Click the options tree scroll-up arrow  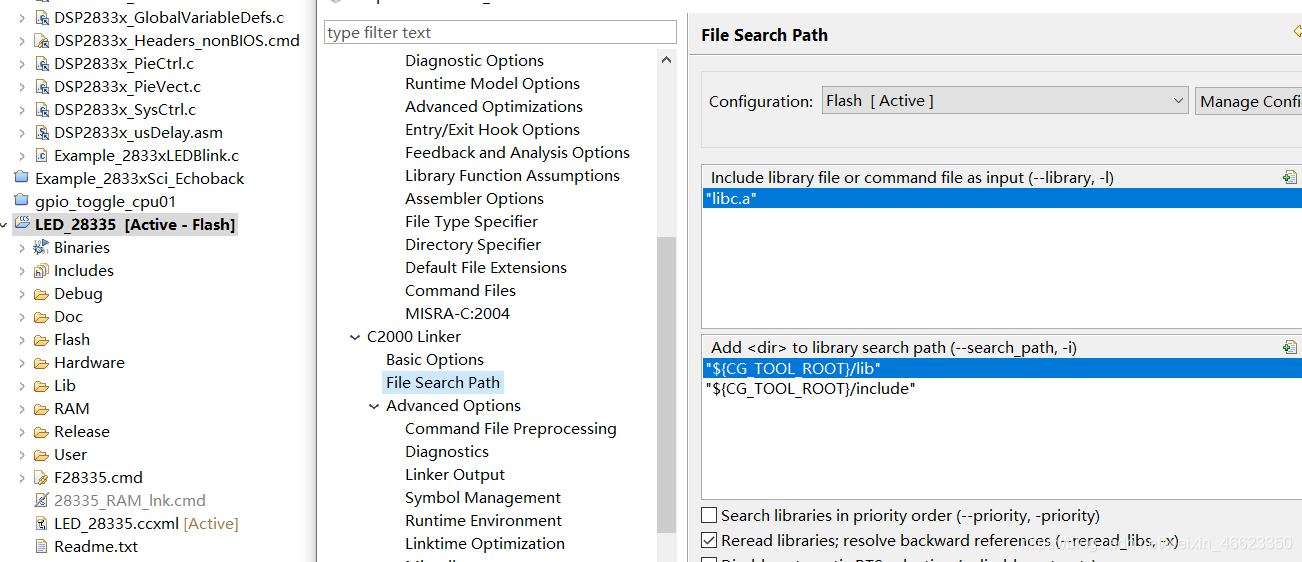click(x=667, y=61)
